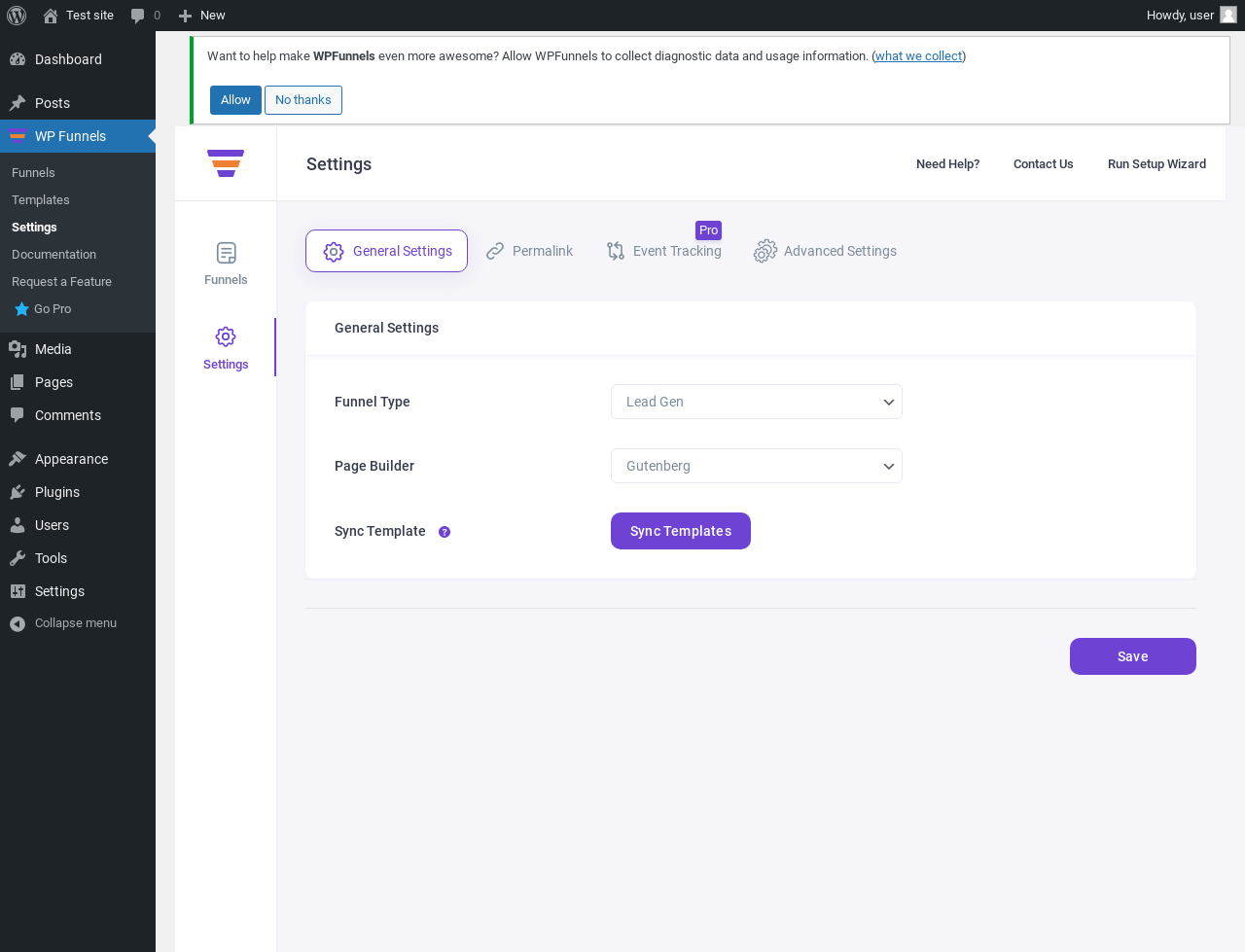Click the Users menu label
Image resolution: width=1245 pixels, height=952 pixels.
click(x=52, y=525)
